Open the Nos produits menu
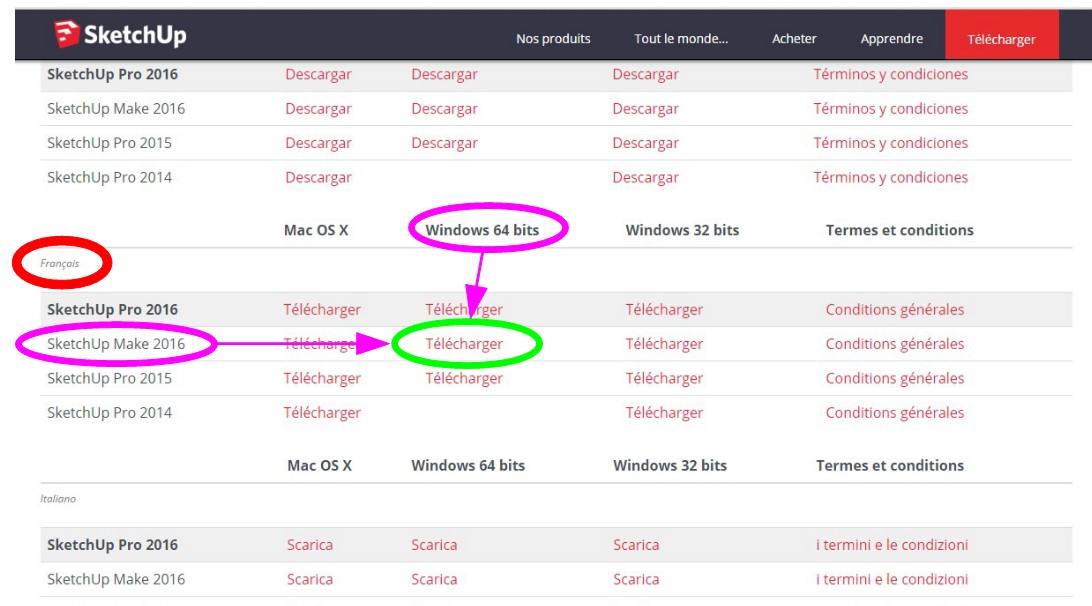Screen dimensions: 1092x606 (553, 39)
